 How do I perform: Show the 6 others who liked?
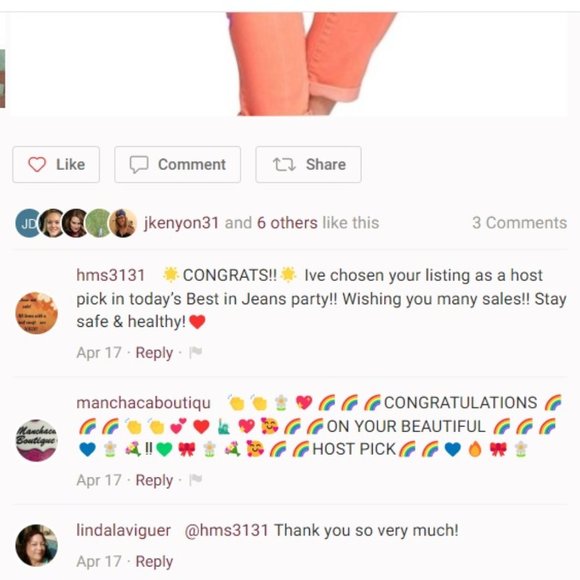pyautogui.click(x=287, y=223)
